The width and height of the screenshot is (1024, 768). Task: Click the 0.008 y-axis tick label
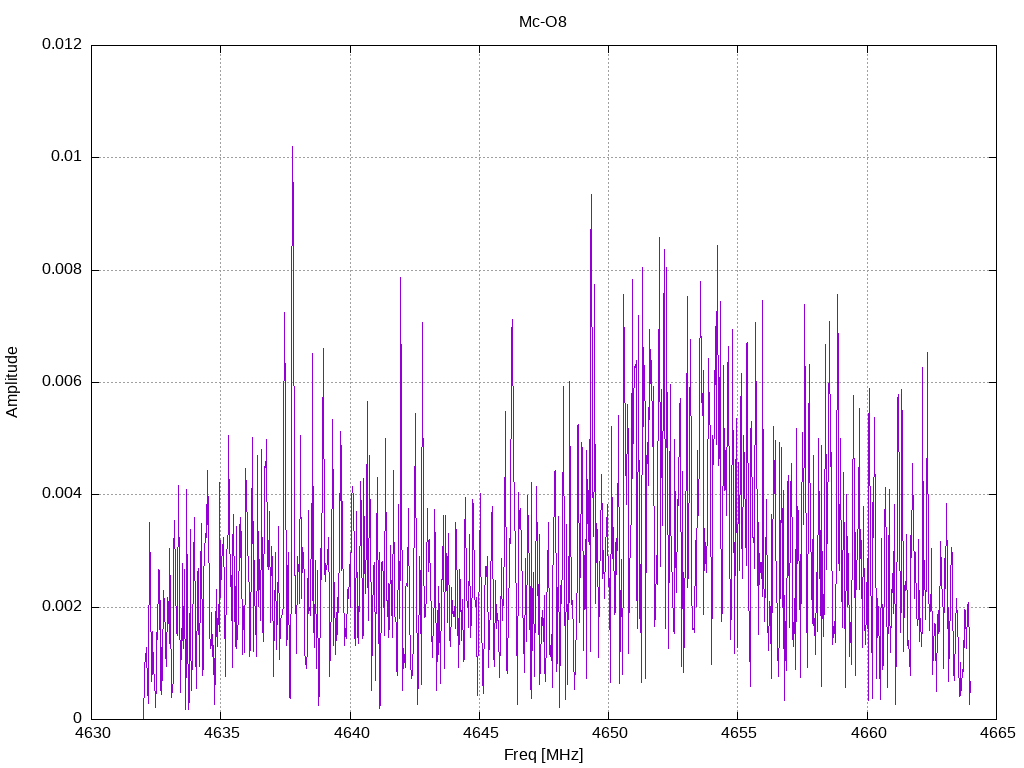(63, 269)
